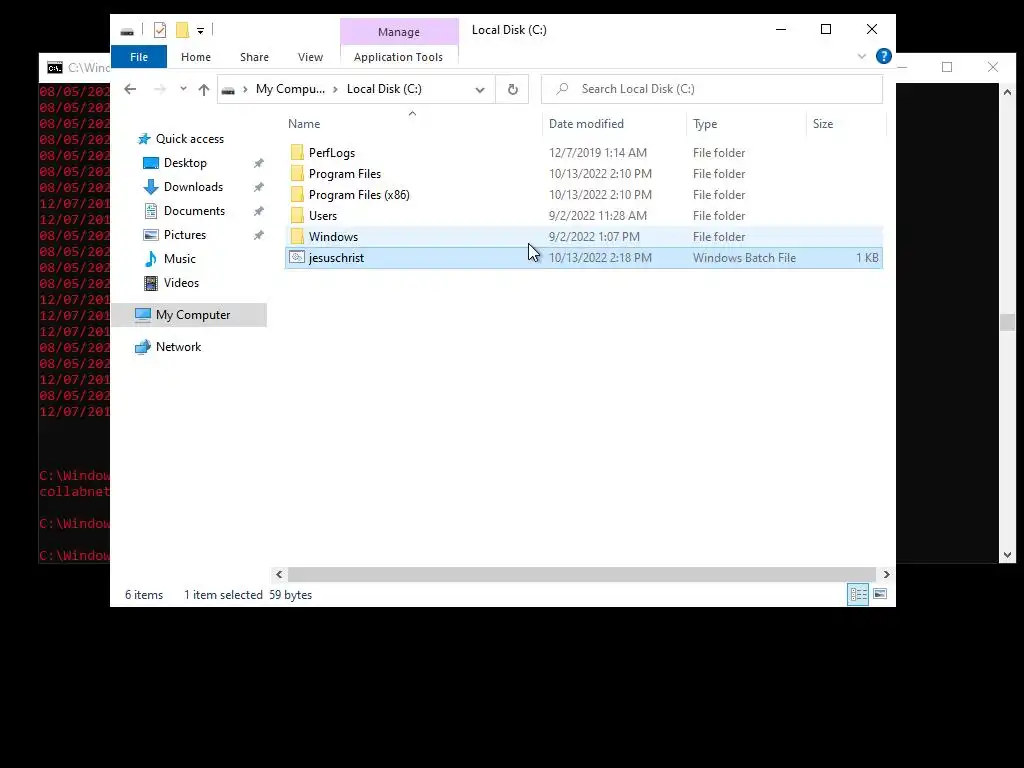Open Help with the question mark icon

tap(884, 56)
